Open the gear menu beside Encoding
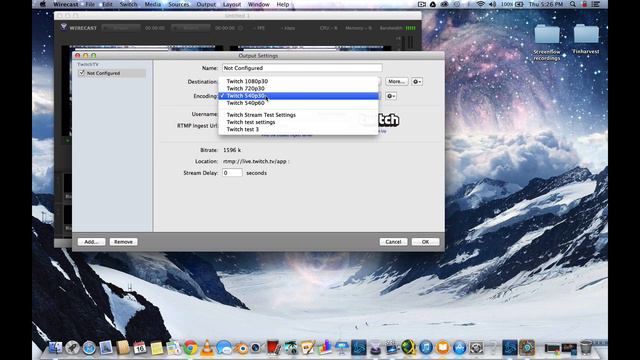The width and height of the screenshot is (640, 360). point(391,96)
